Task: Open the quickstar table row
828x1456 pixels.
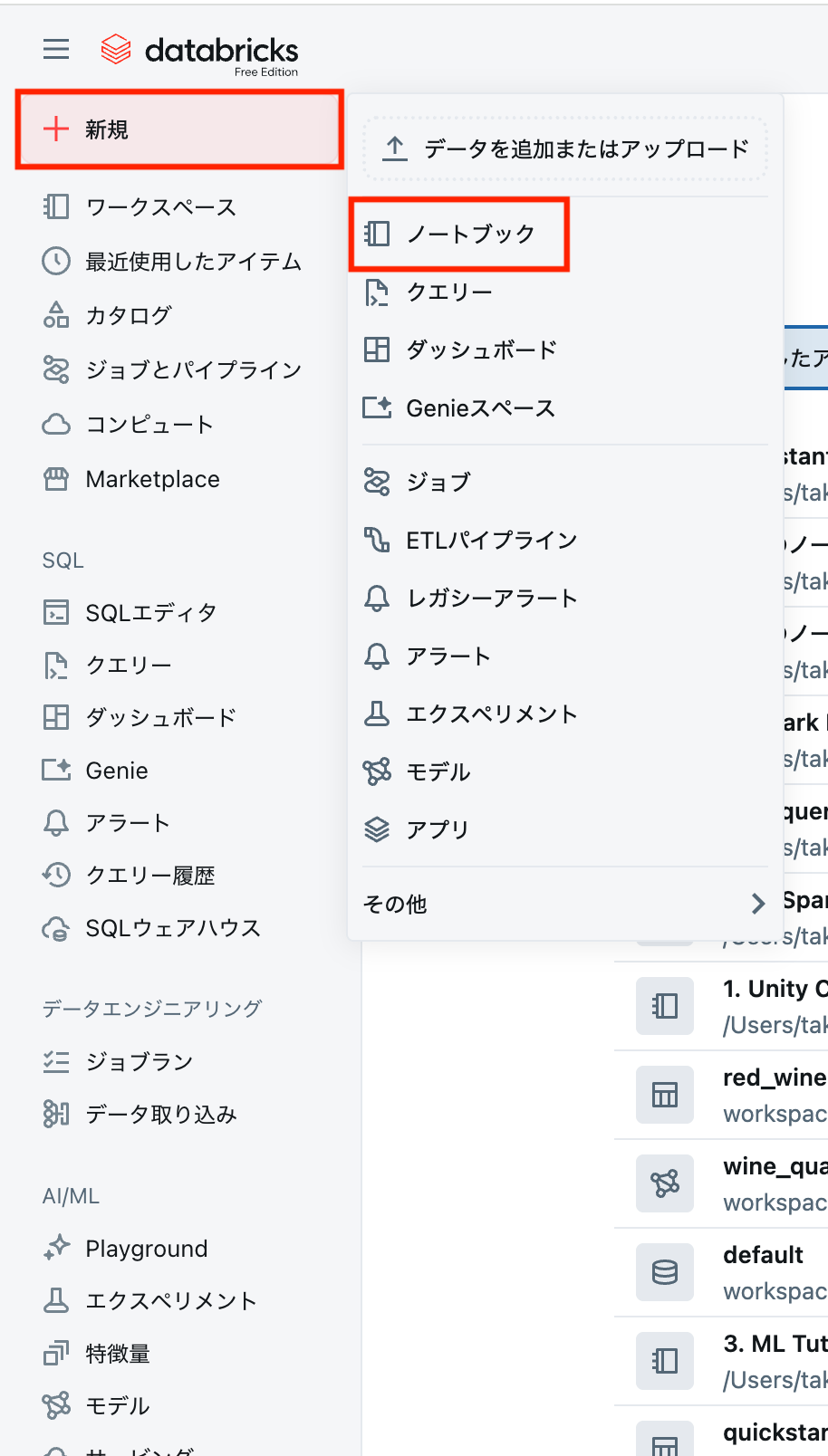Action: click(x=721, y=1432)
